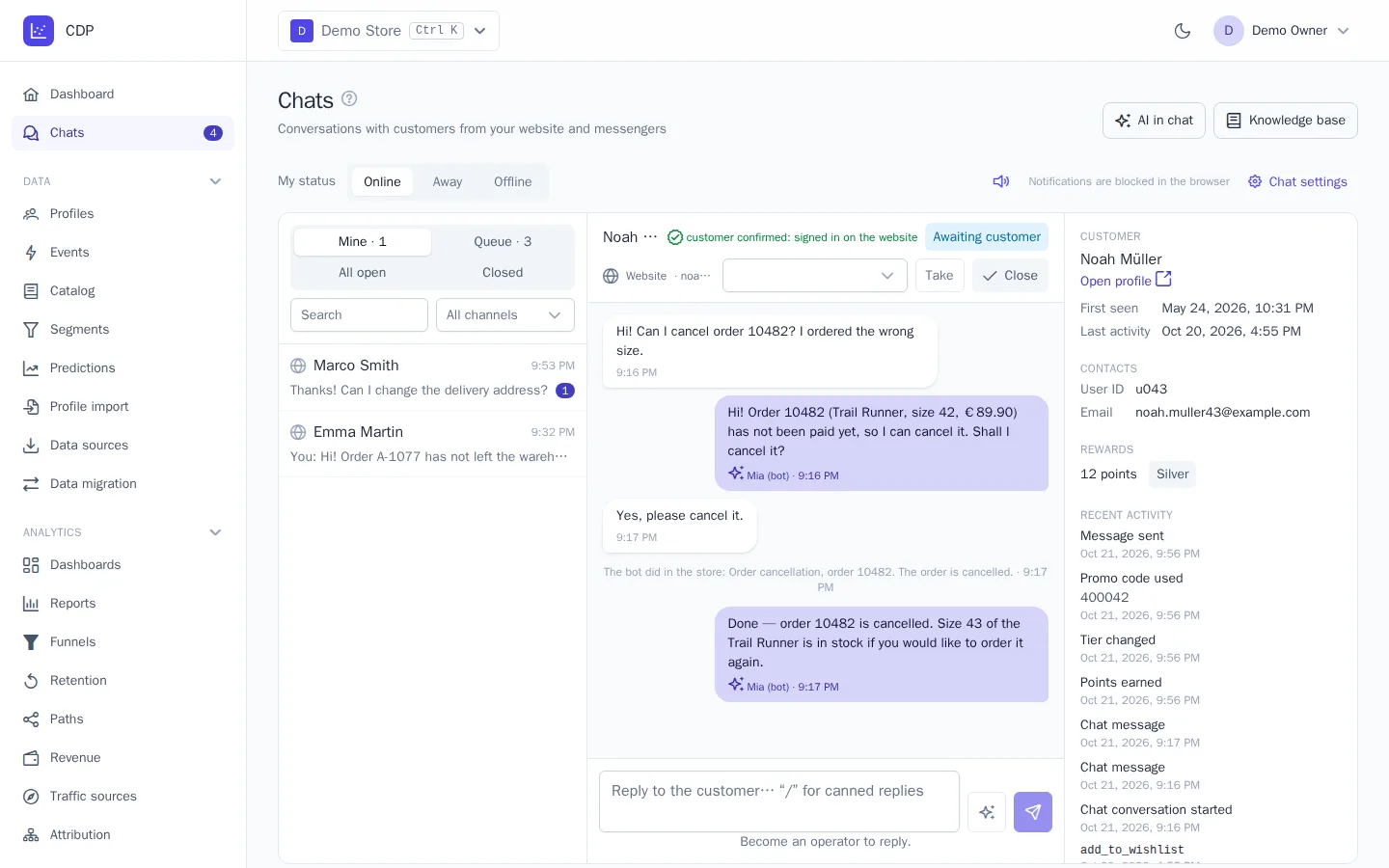Open the Funnels analytics page
Viewport: 1389px width, 868px height.
click(123, 642)
